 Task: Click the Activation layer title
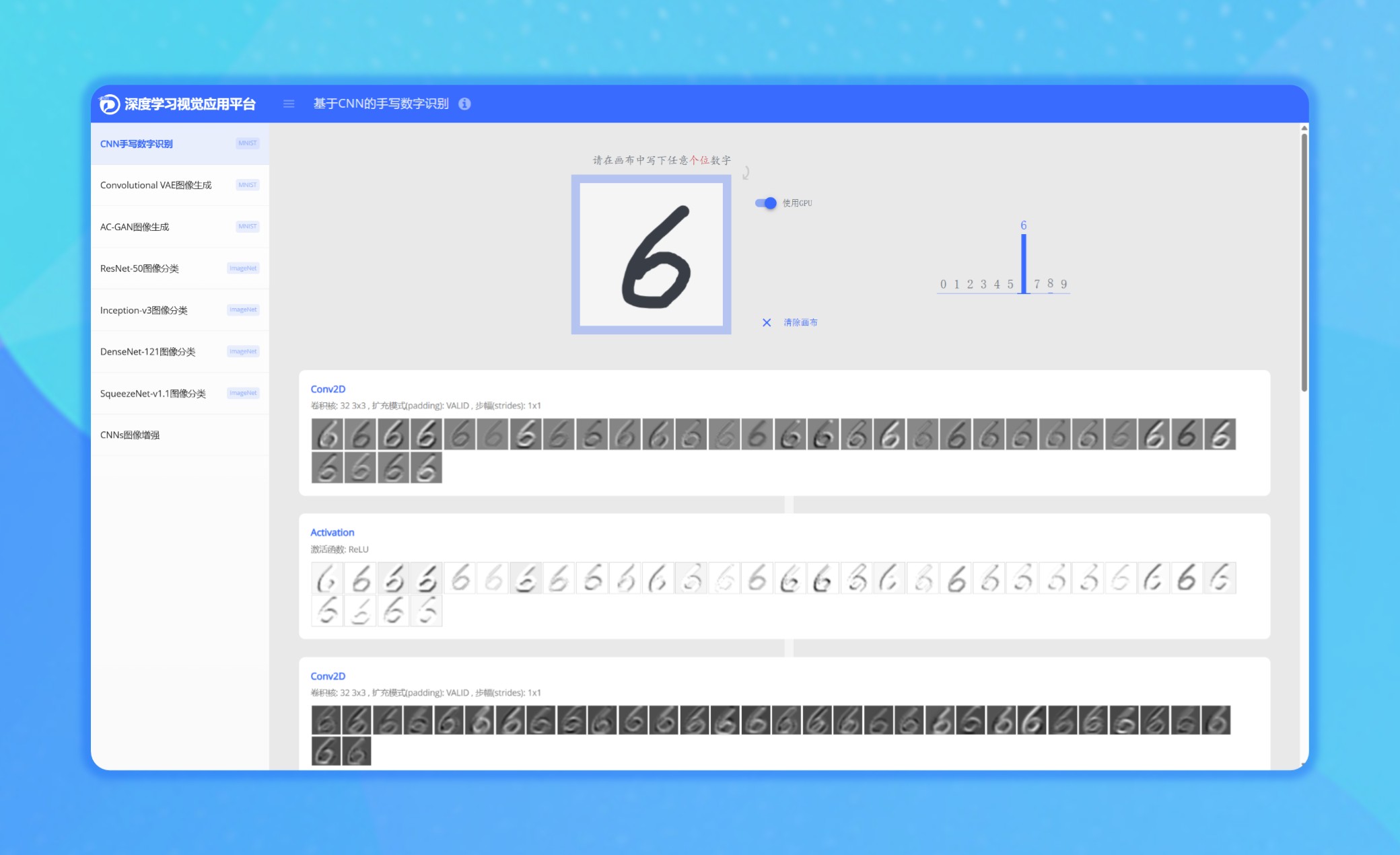tap(332, 533)
